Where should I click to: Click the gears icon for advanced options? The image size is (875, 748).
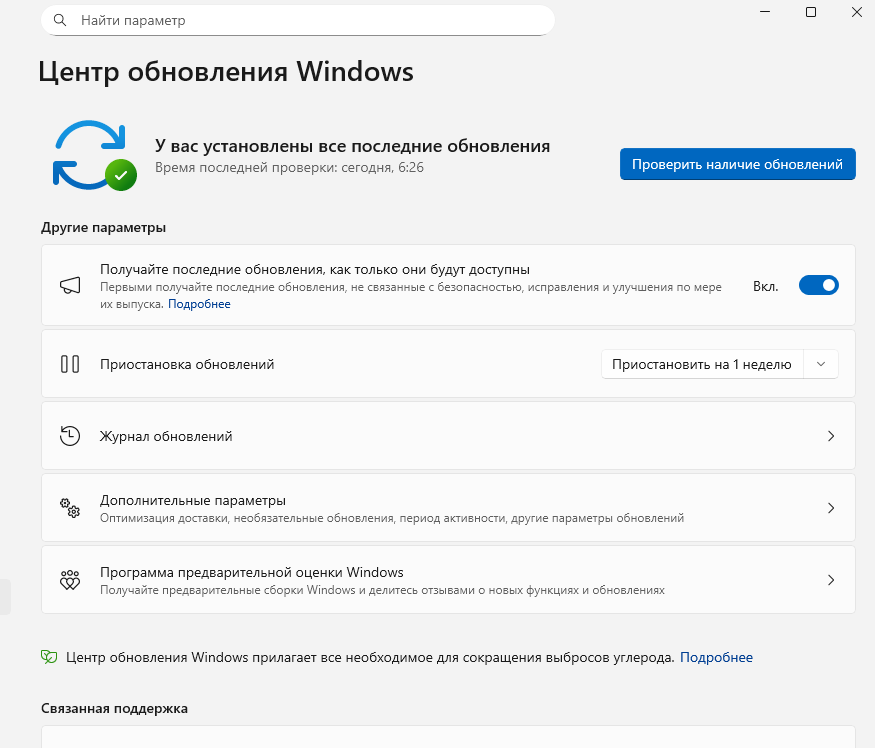(70, 508)
